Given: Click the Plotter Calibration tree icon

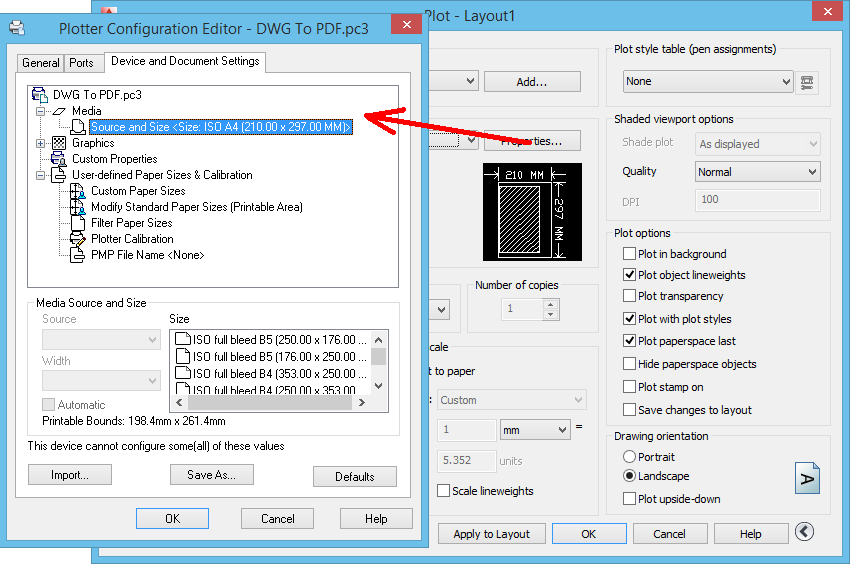Looking at the screenshot, I should point(78,239).
